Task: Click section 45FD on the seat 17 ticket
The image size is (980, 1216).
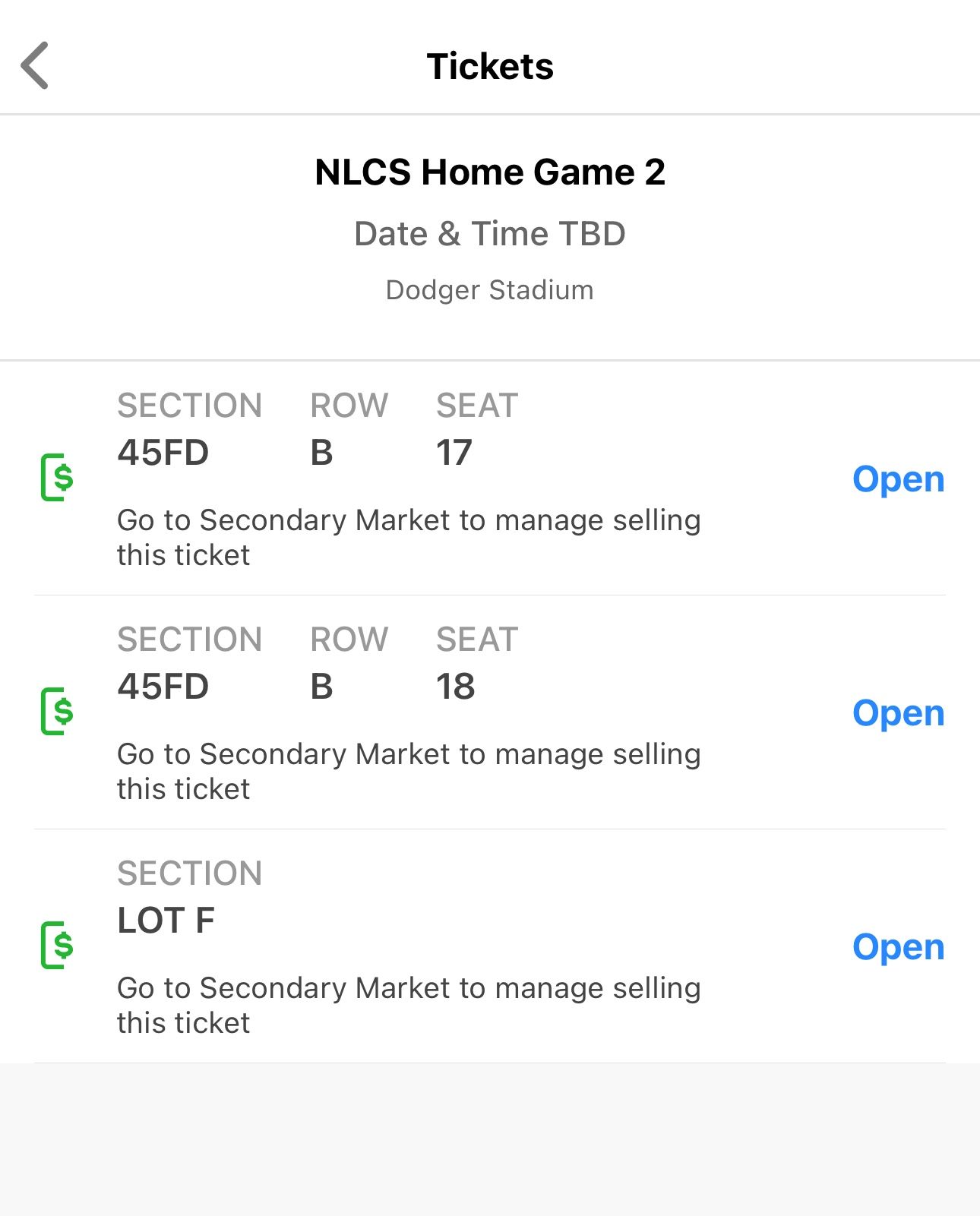Action: pyautogui.click(x=163, y=453)
